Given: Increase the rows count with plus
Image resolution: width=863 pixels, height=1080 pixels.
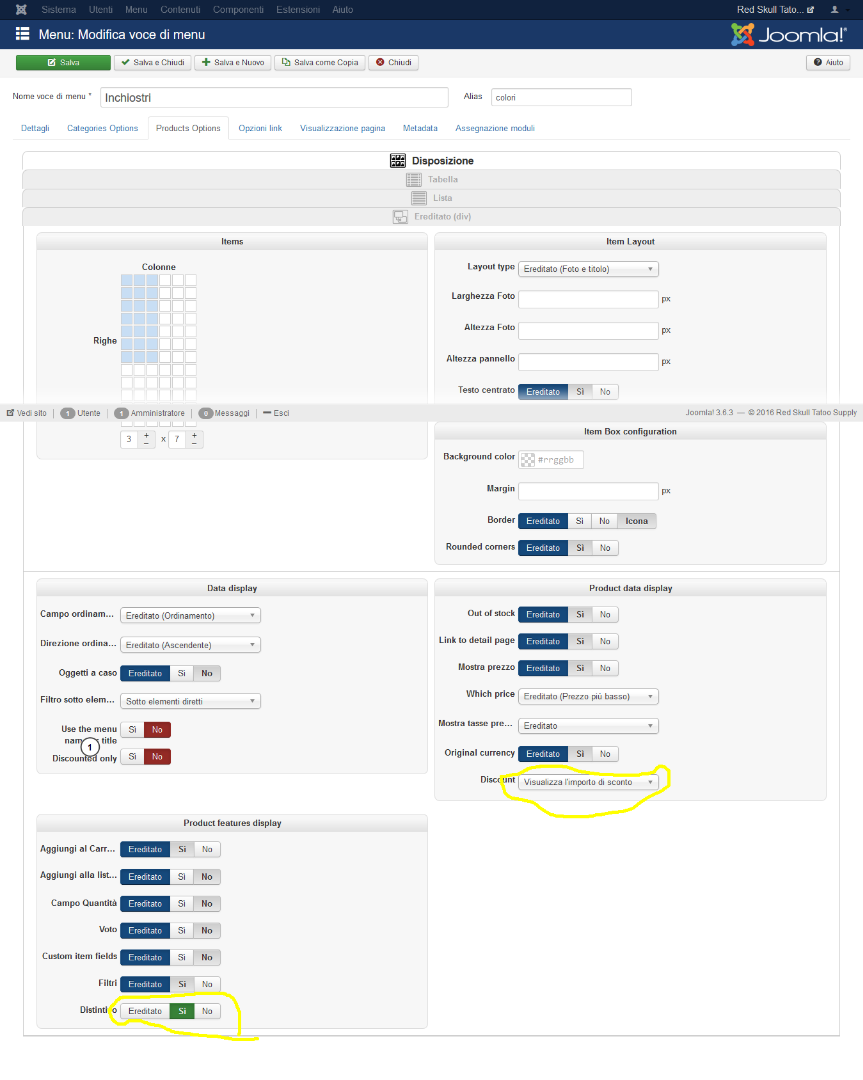Looking at the screenshot, I should tap(194, 435).
